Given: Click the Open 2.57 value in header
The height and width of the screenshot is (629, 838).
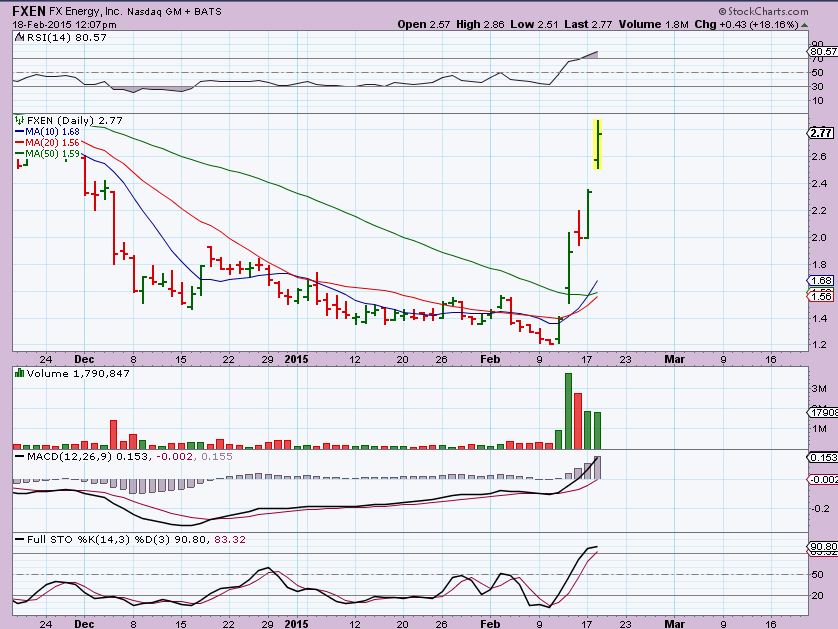Looking at the screenshot, I should [424, 24].
